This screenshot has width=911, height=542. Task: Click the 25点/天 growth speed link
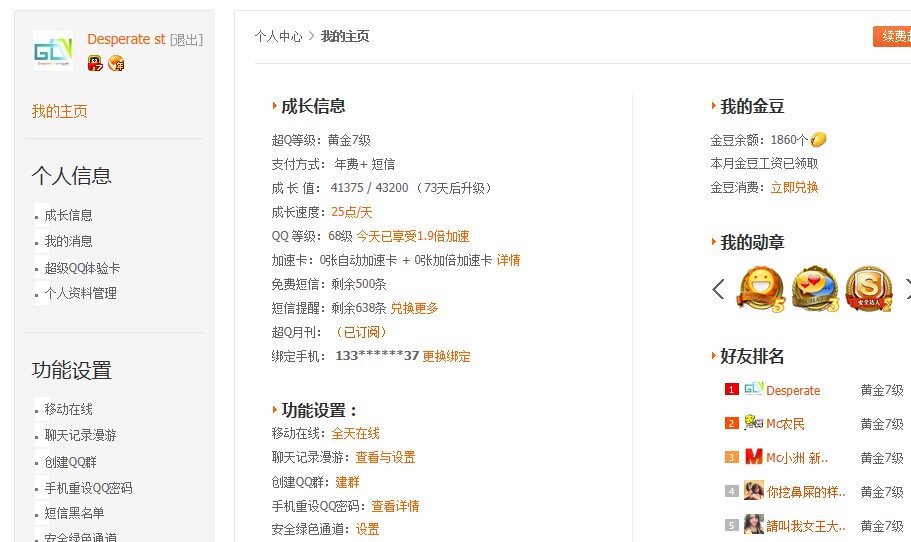tap(352, 212)
